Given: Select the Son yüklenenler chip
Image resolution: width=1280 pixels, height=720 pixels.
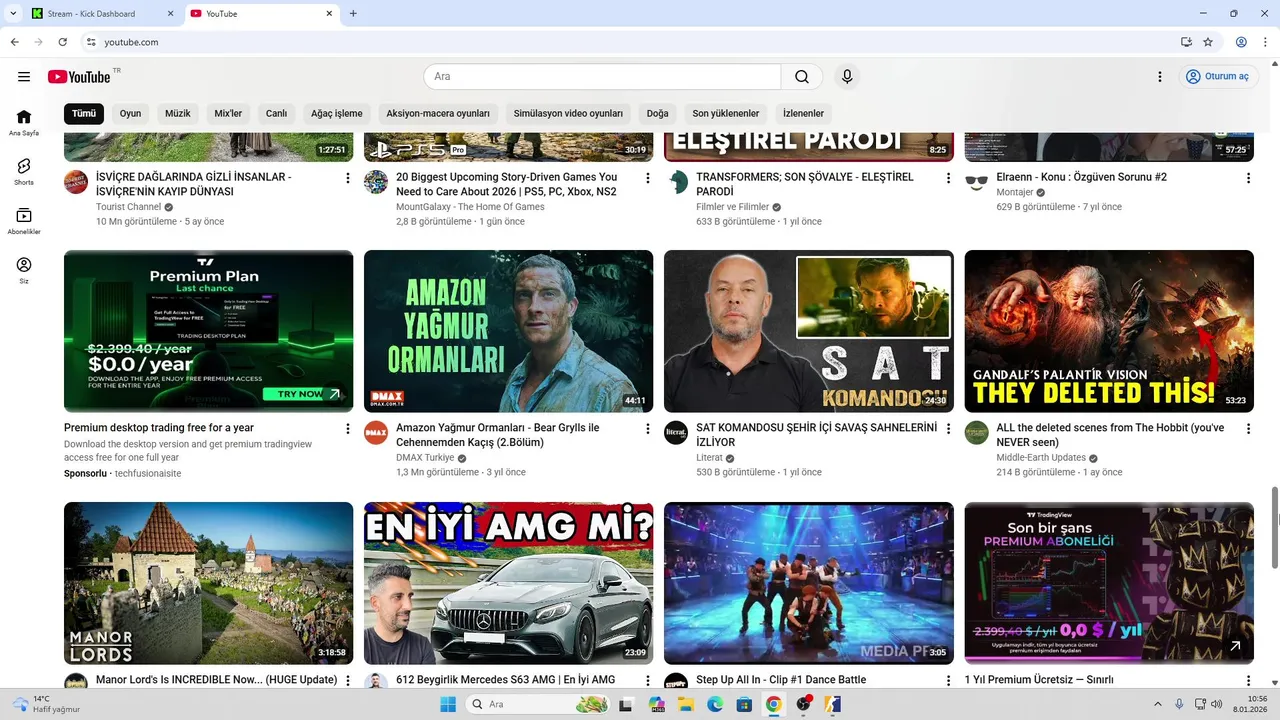Looking at the screenshot, I should click(726, 113).
